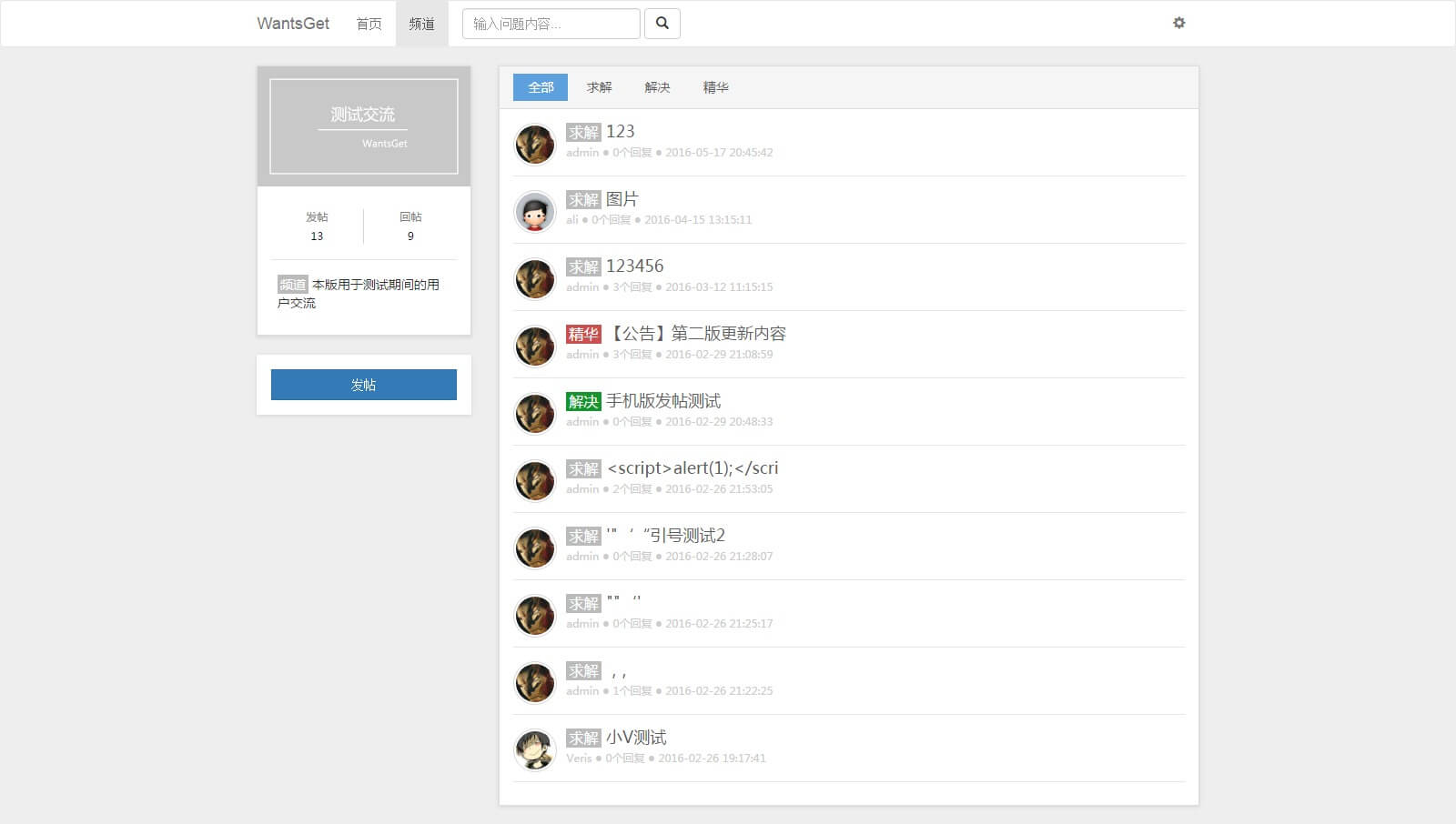The width and height of the screenshot is (1456, 824).
Task: Open the 【公告】第二版更新内容 post
Action: [697, 334]
